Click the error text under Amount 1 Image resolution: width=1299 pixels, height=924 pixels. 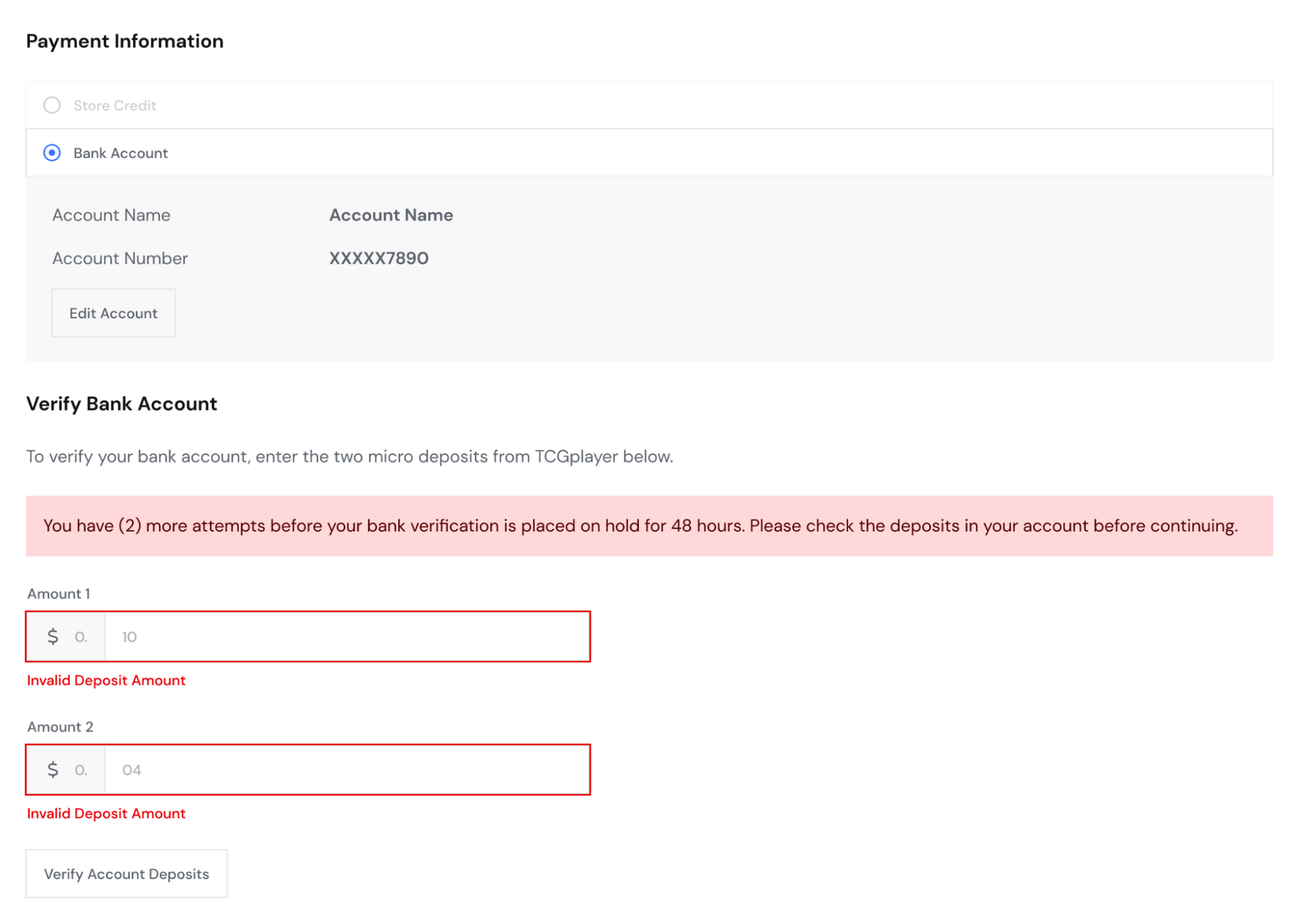click(x=106, y=680)
